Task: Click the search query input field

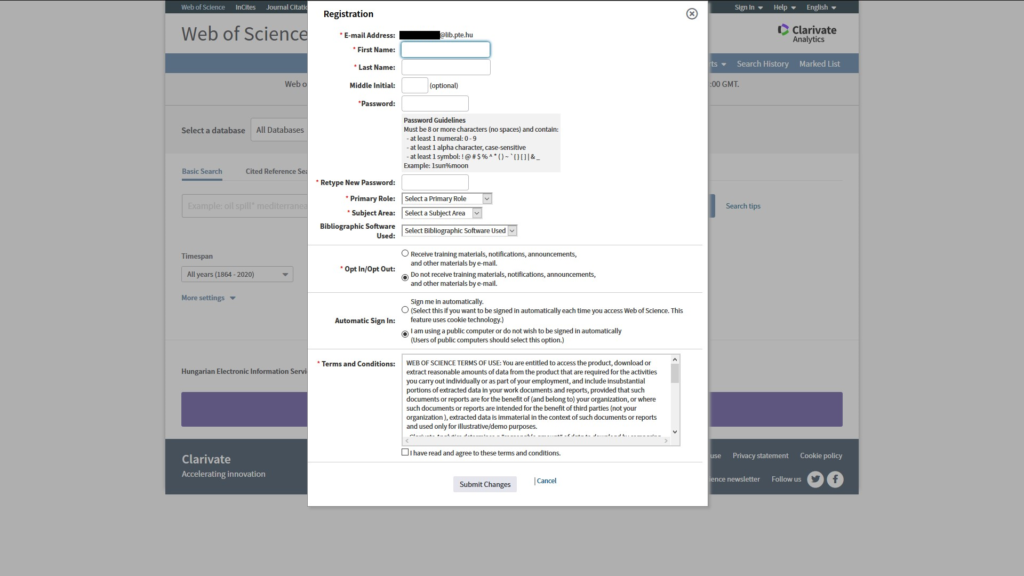Action: pyautogui.click(x=245, y=206)
